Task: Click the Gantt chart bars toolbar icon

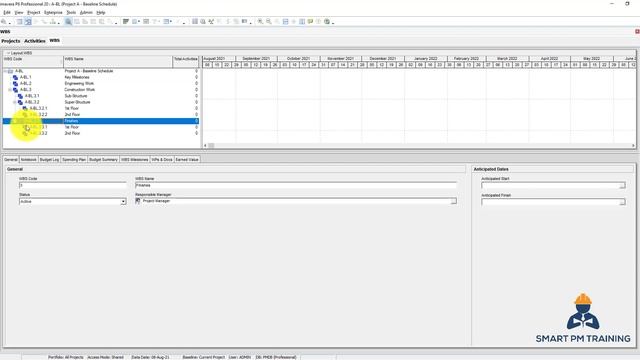Action: 126,21
